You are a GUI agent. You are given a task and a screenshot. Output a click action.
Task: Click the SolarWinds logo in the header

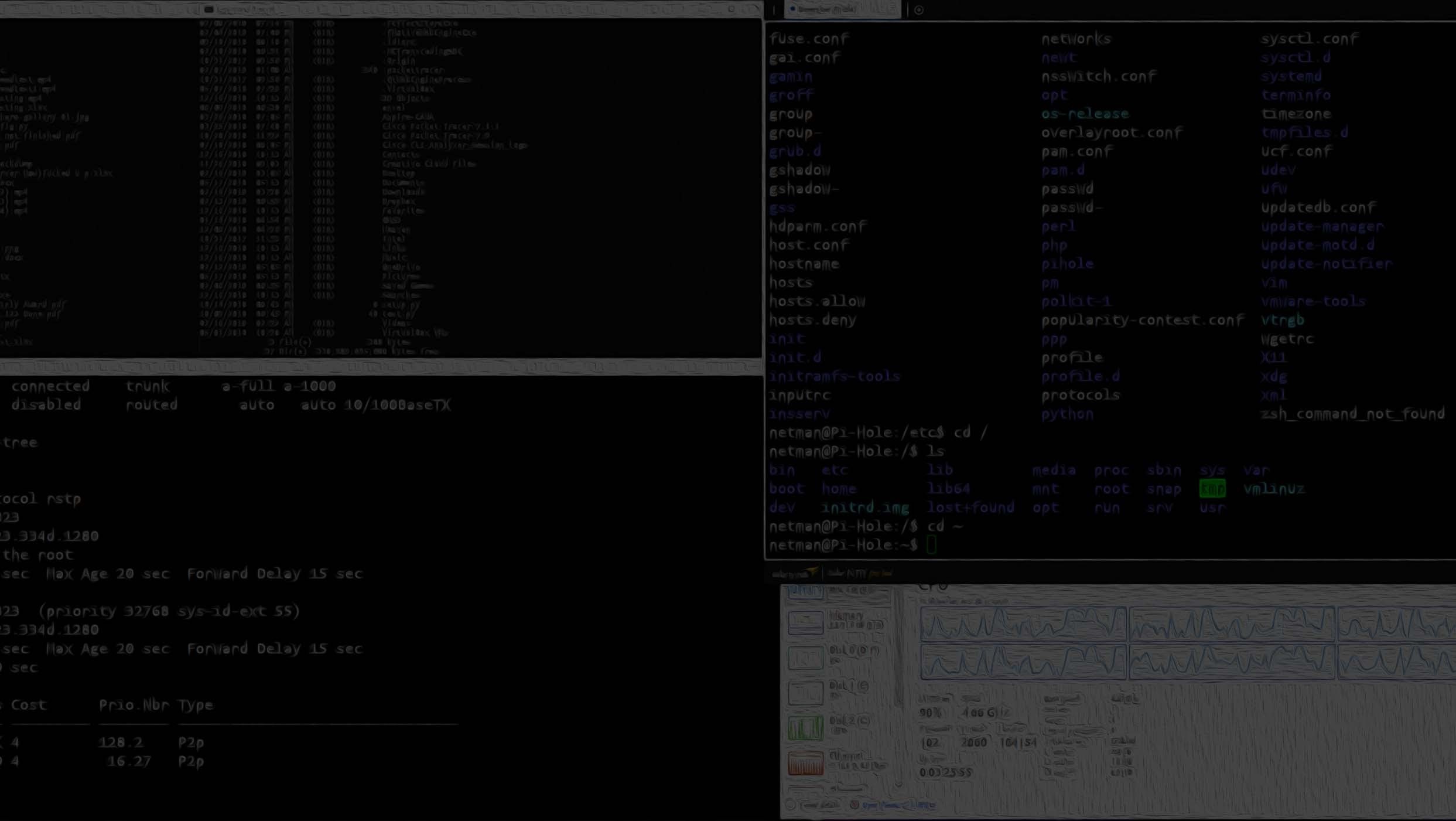(x=794, y=573)
